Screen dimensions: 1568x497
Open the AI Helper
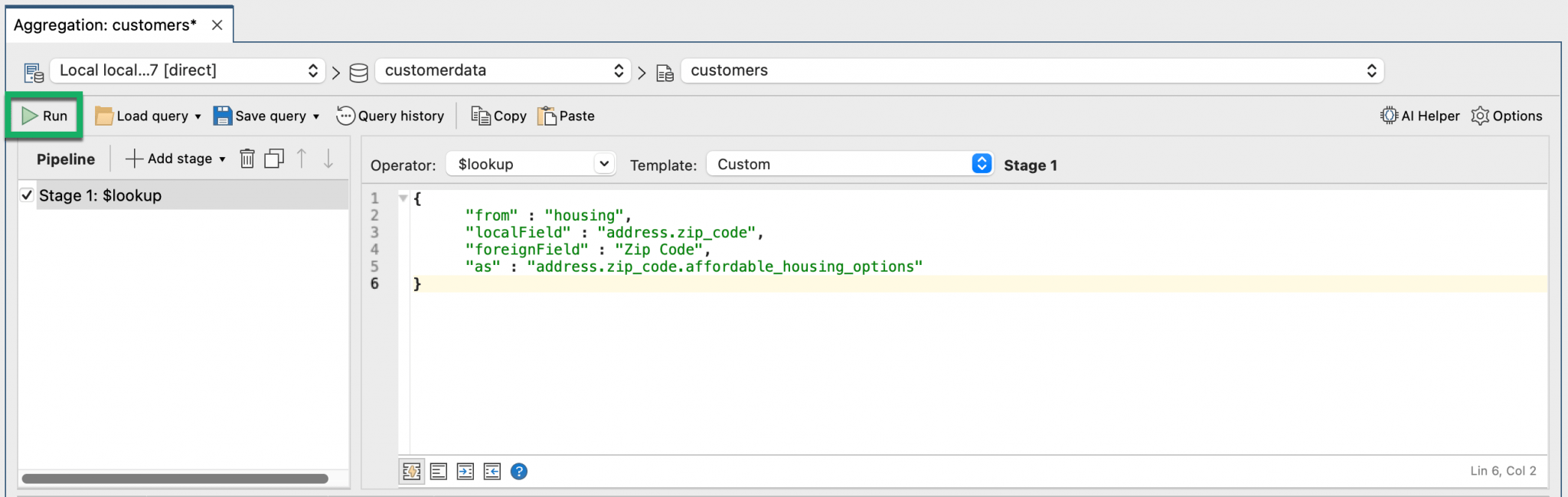click(x=1420, y=116)
